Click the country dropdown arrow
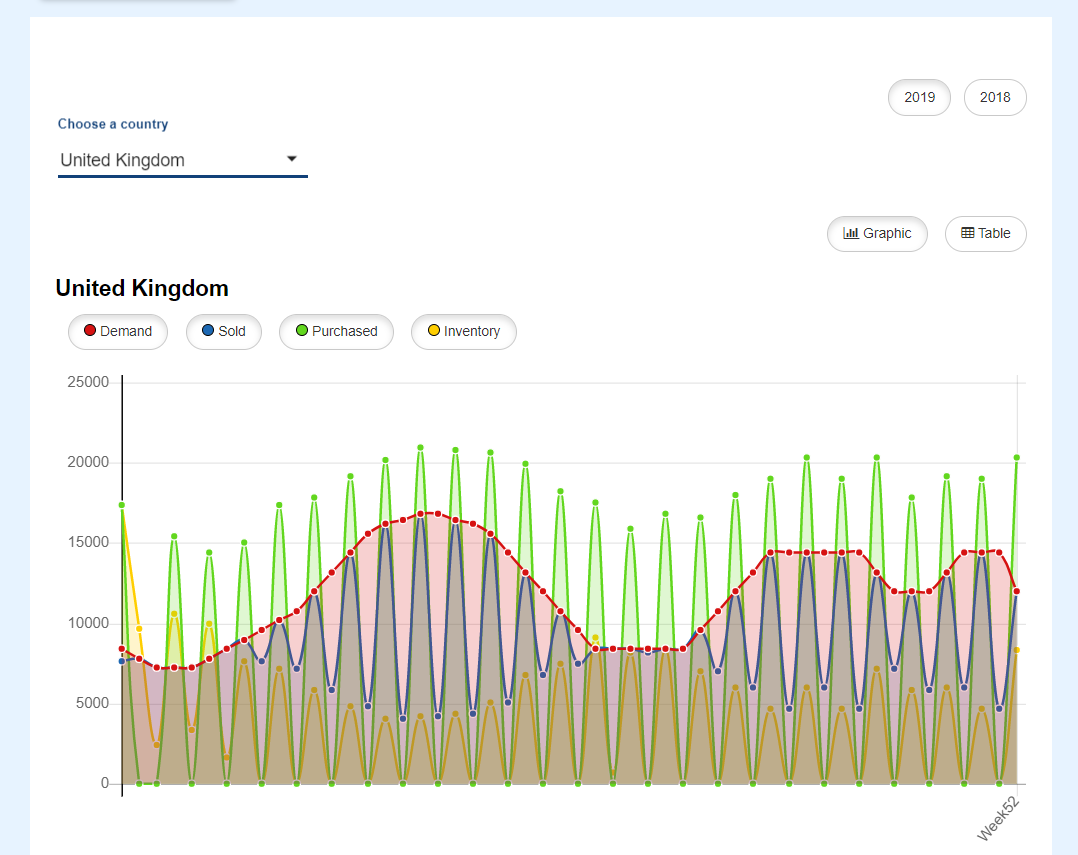 point(292,159)
